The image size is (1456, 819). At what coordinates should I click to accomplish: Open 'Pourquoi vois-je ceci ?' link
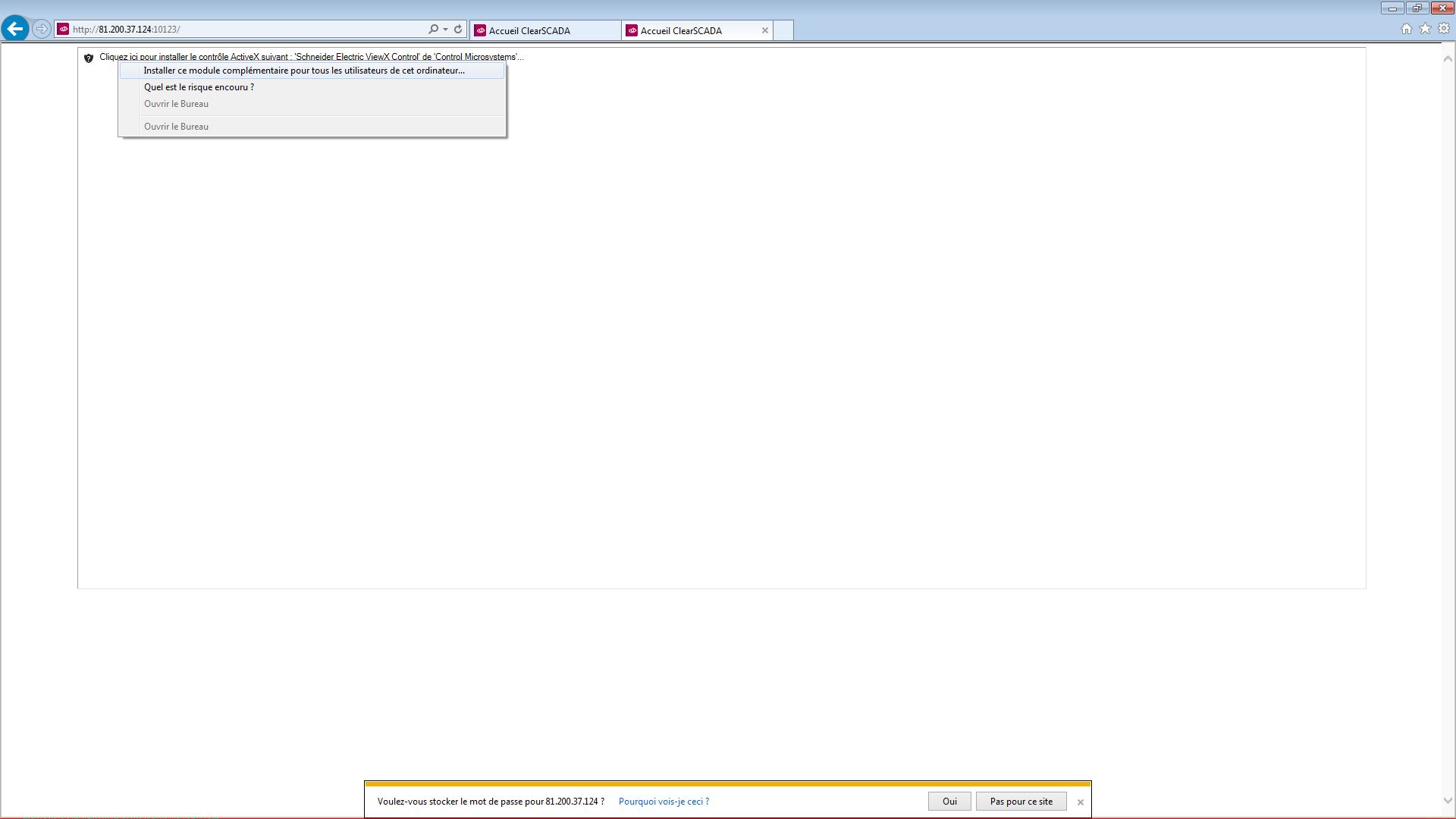coord(664,802)
